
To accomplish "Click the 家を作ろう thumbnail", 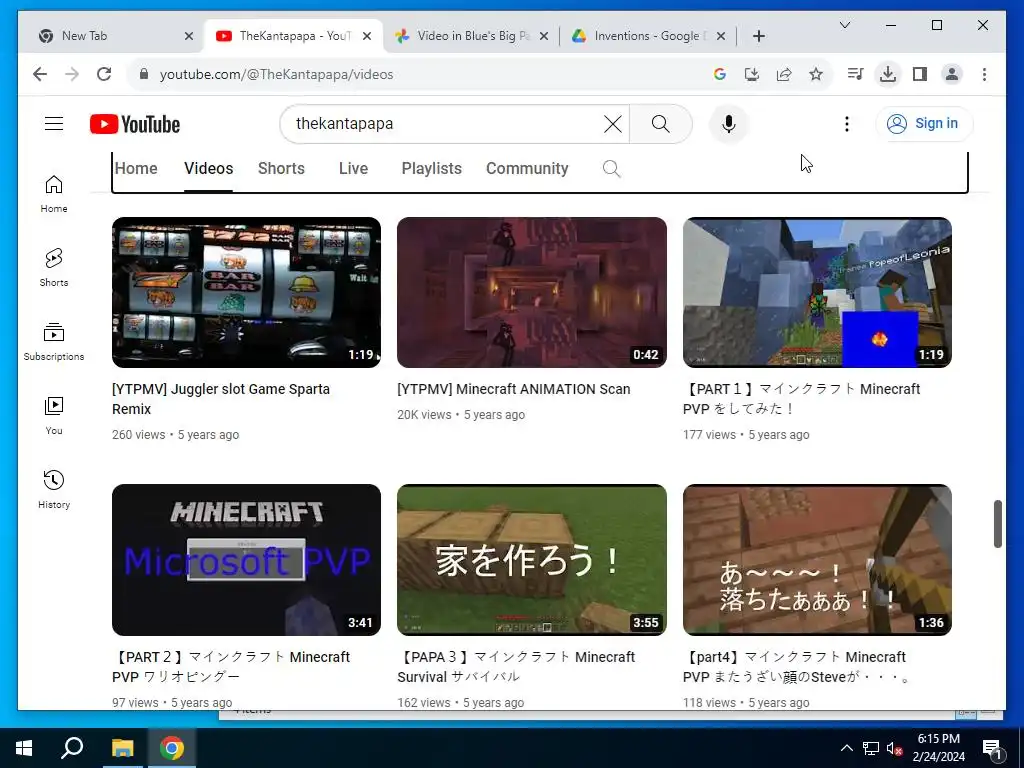I will click(532, 560).
